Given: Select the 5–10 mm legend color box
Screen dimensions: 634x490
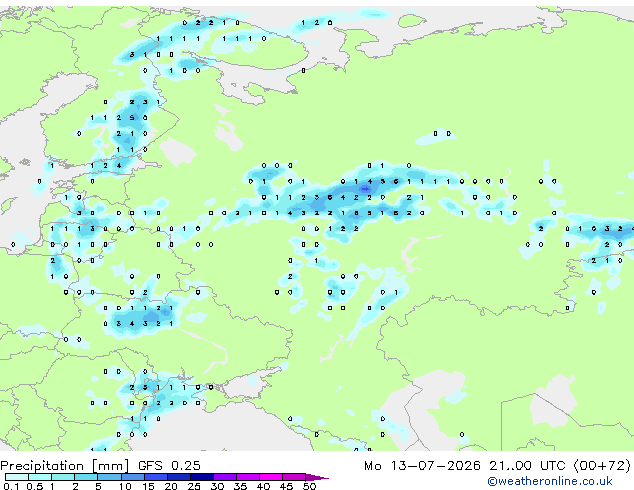Looking at the screenshot, I should tap(109, 477).
